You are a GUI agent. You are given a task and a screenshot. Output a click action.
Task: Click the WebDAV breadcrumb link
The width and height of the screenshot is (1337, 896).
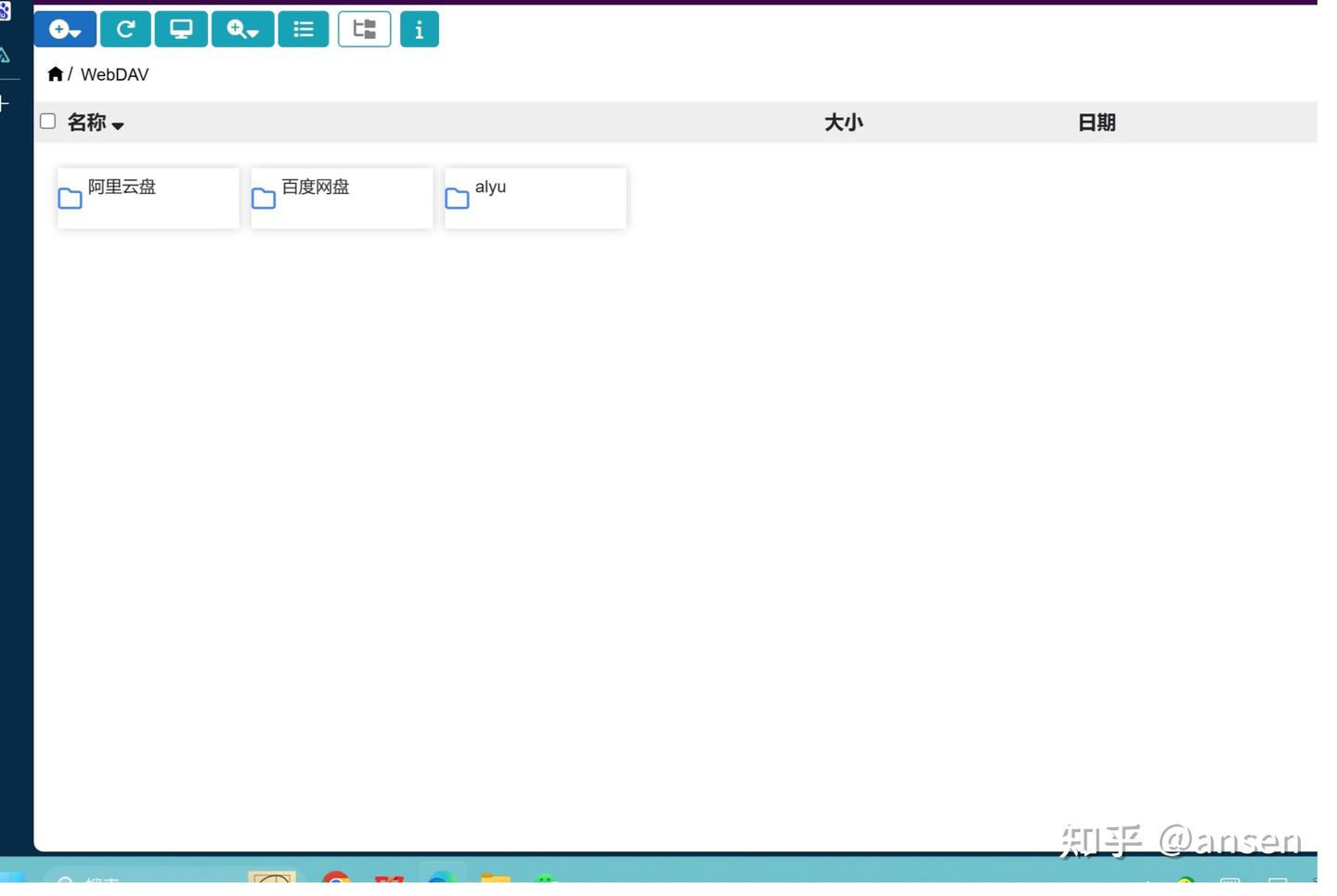click(113, 73)
